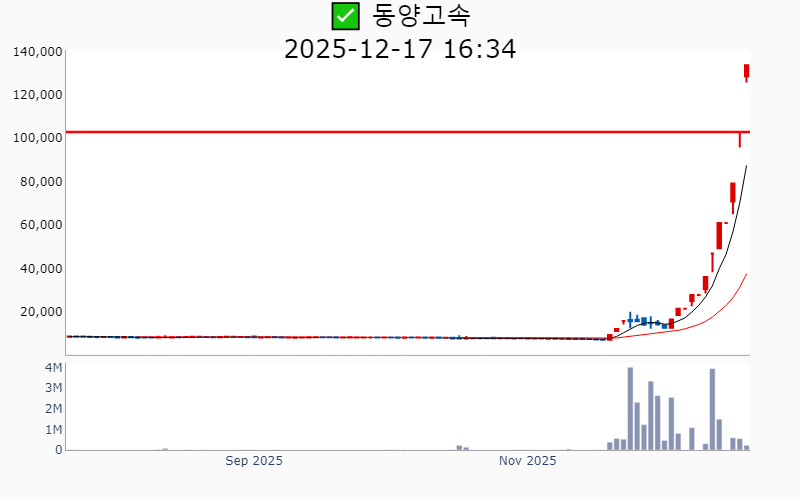Select the Nov 2025 date axis label
Viewport: 800px width, 500px height.
pos(527,461)
